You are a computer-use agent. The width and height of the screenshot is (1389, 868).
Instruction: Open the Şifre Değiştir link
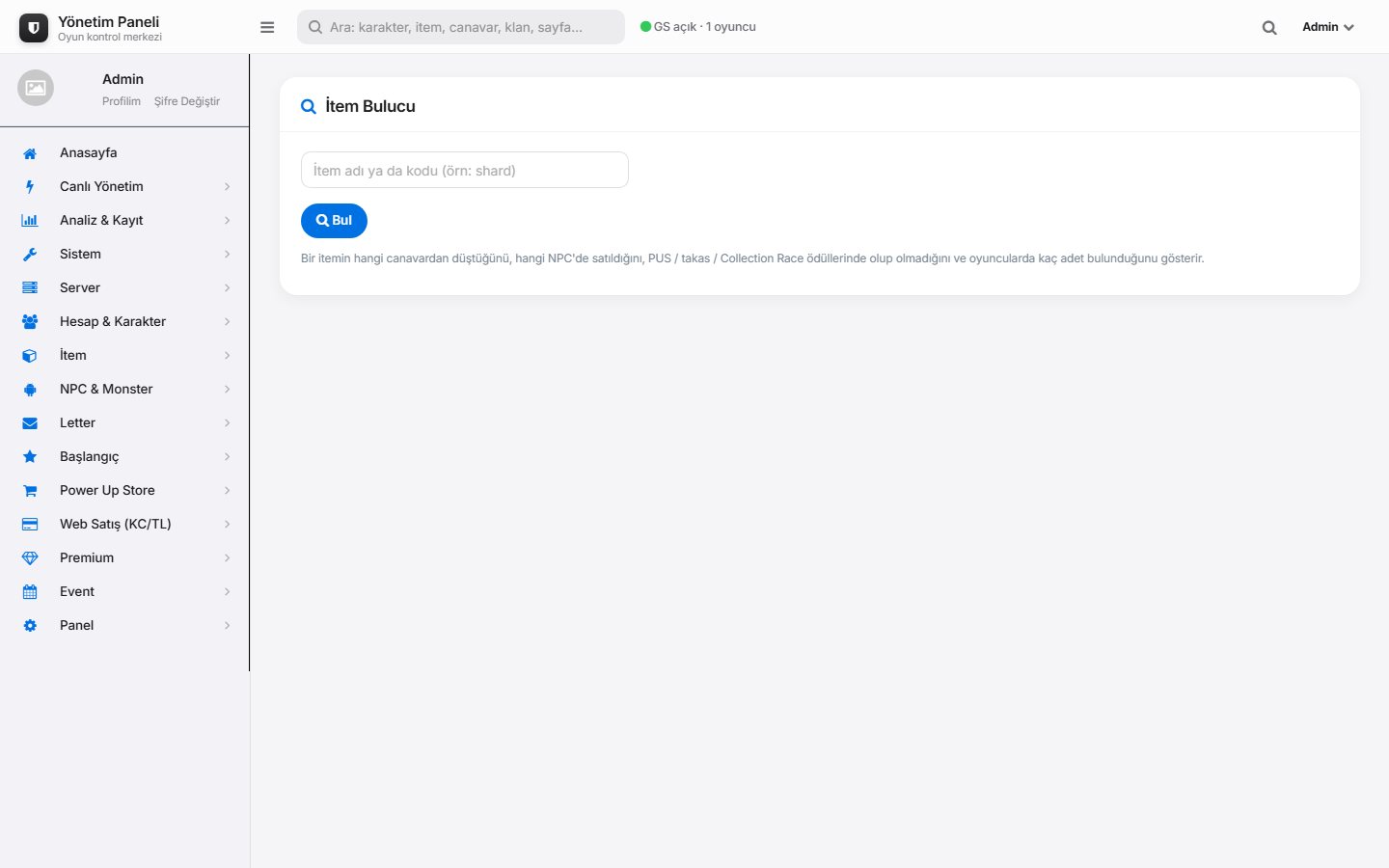point(187,101)
